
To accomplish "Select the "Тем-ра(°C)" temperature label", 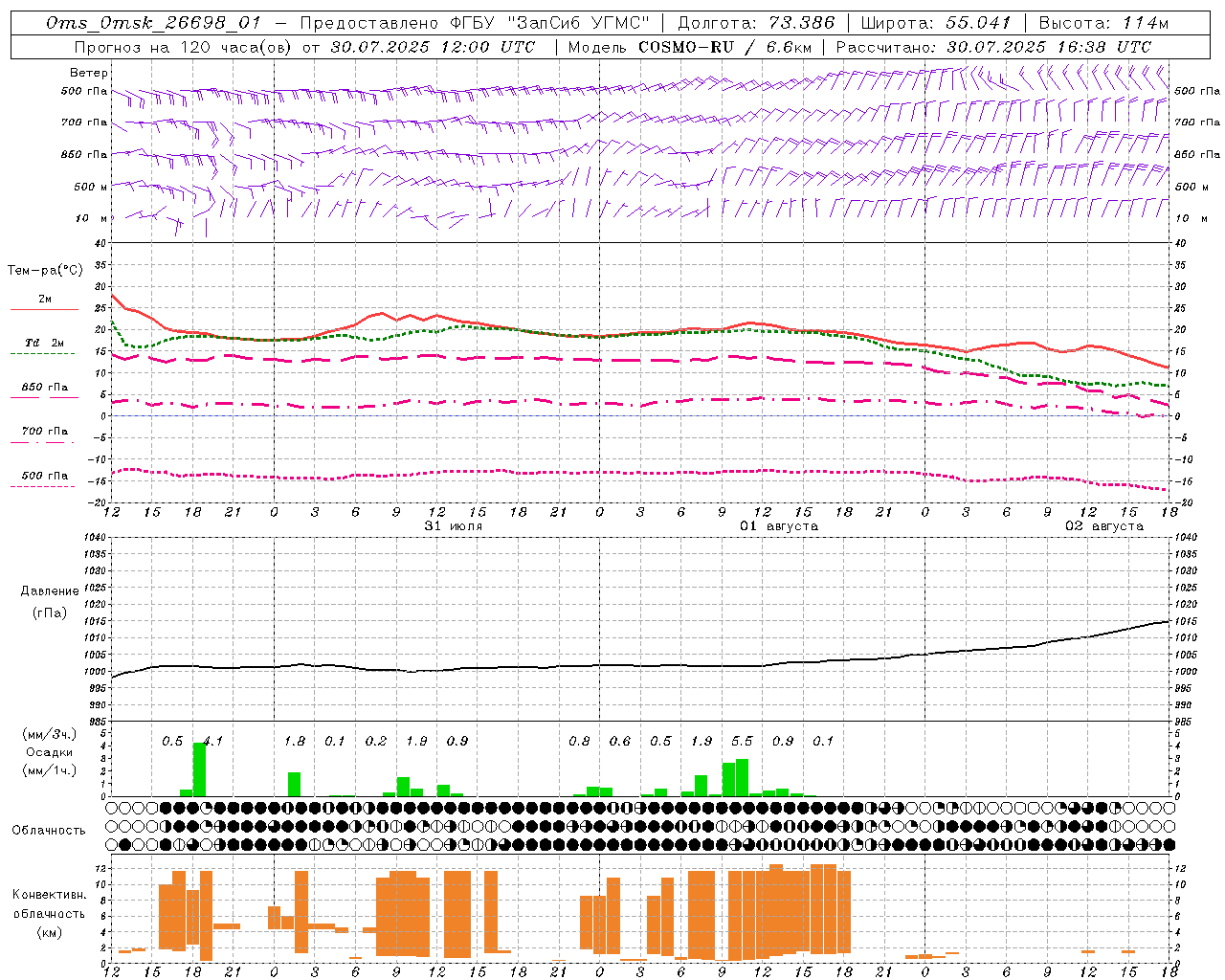I will pos(45,271).
